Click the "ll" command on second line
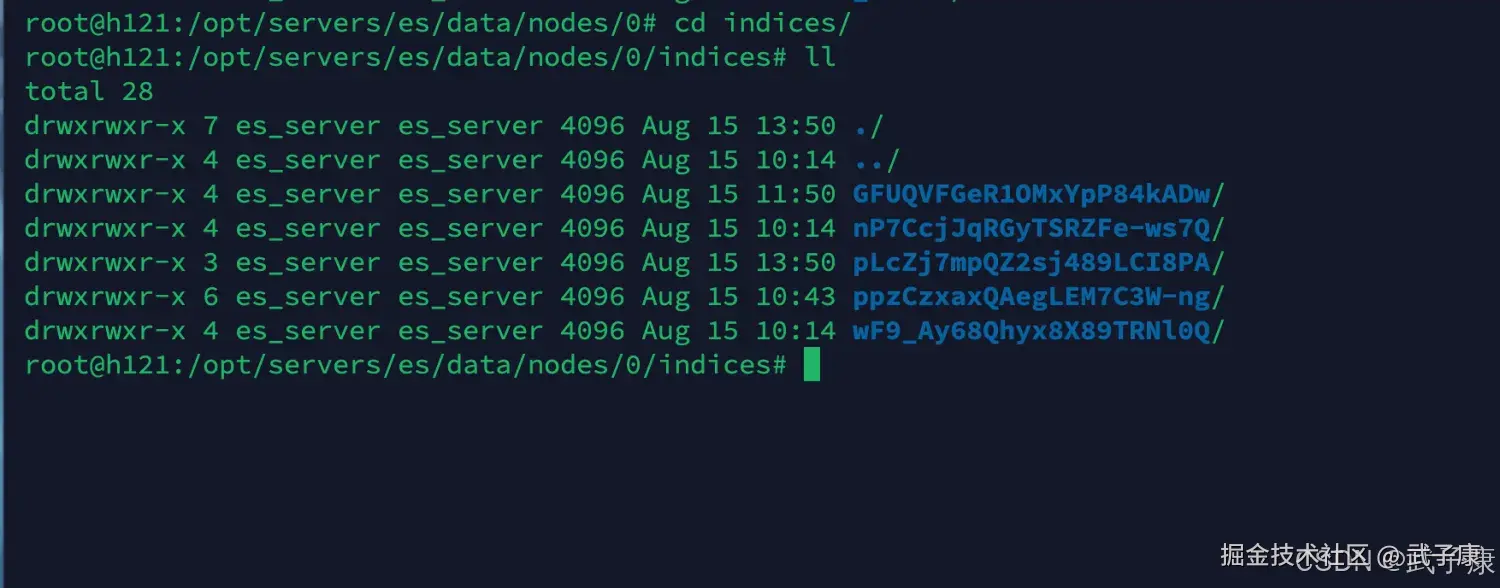 tap(820, 57)
